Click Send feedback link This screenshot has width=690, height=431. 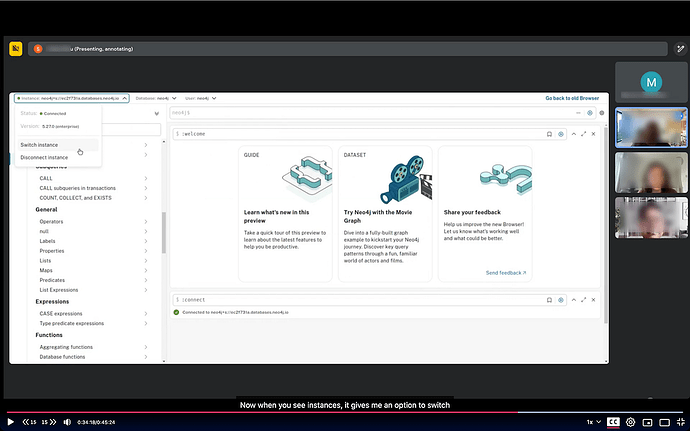(x=506, y=273)
